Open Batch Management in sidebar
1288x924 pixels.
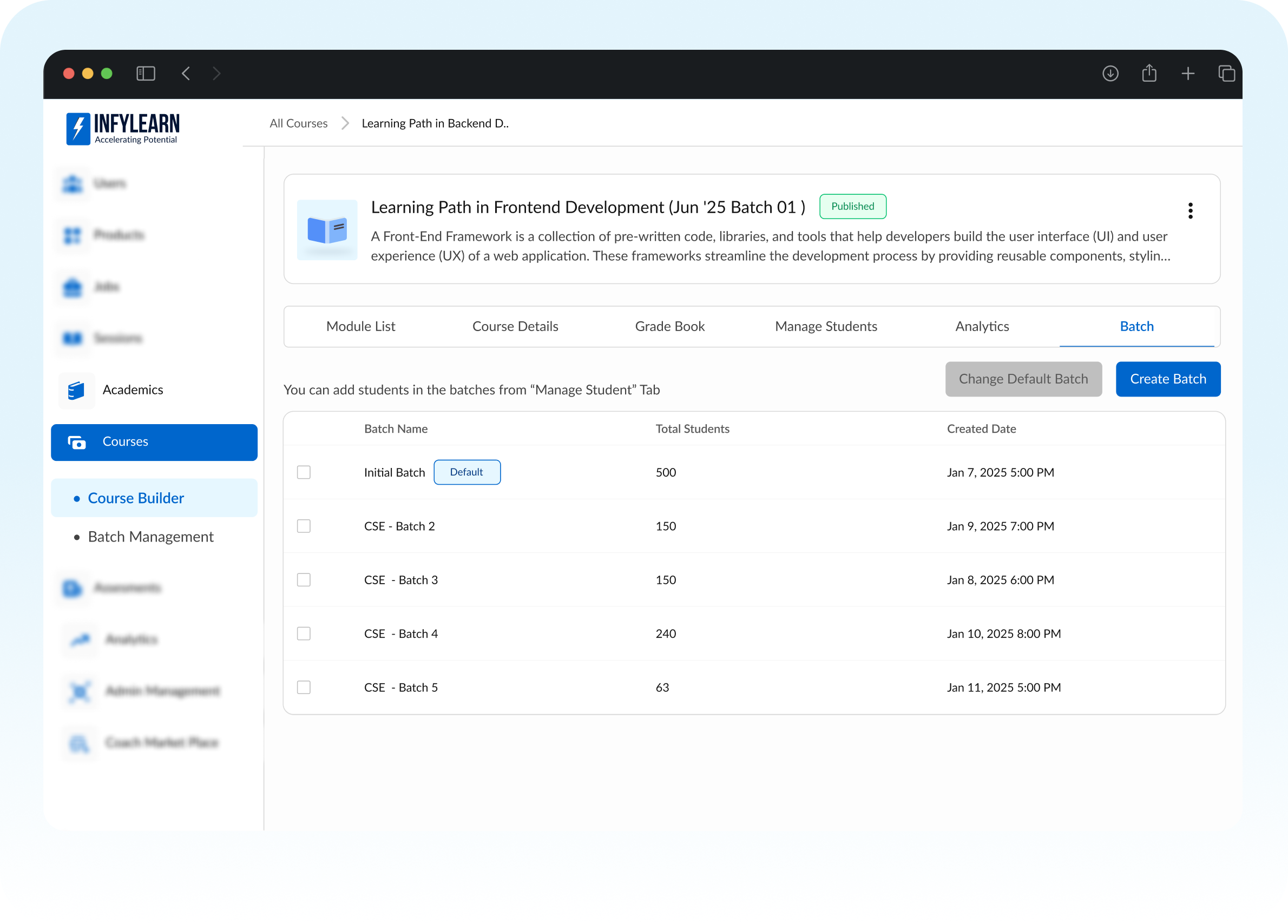click(x=150, y=536)
